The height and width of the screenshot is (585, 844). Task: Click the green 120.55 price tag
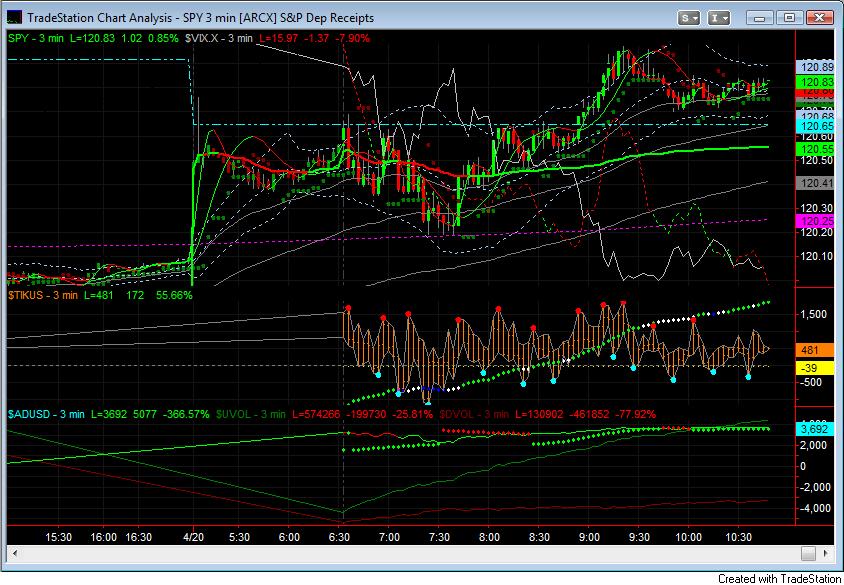click(x=815, y=149)
